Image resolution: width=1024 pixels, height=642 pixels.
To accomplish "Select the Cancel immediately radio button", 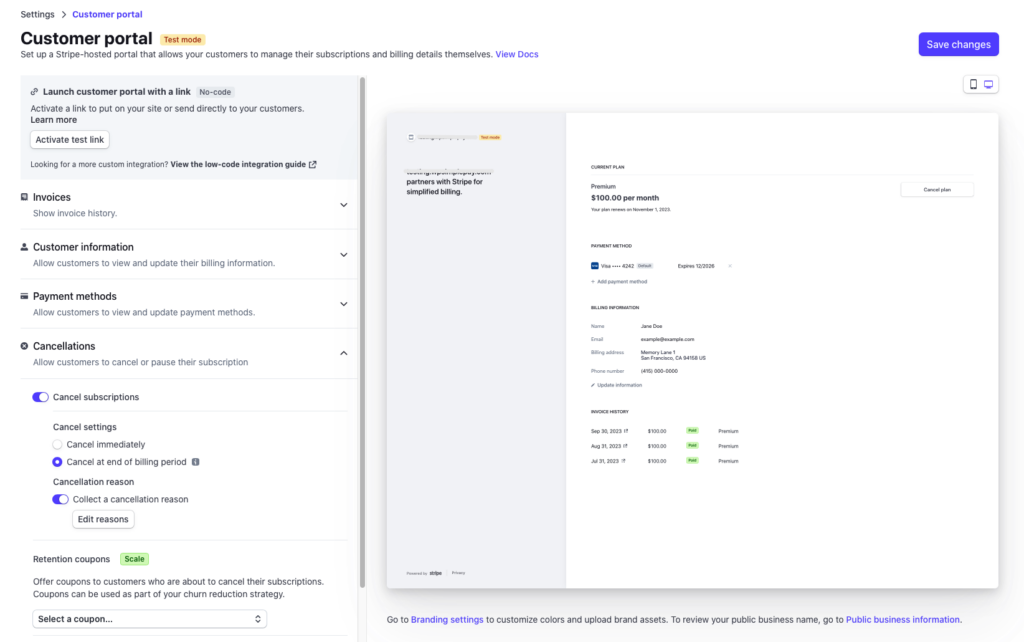I will 59,444.
